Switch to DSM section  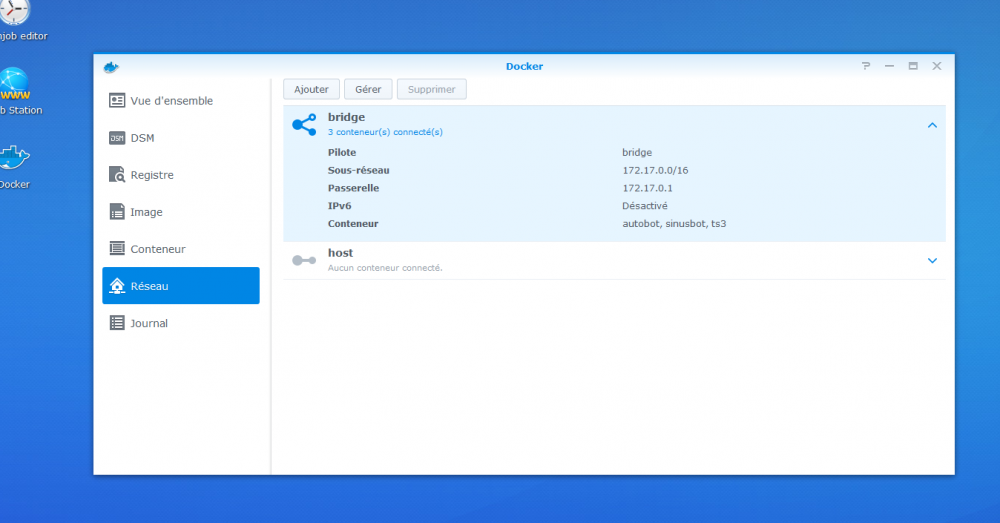(x=180, y=138)
